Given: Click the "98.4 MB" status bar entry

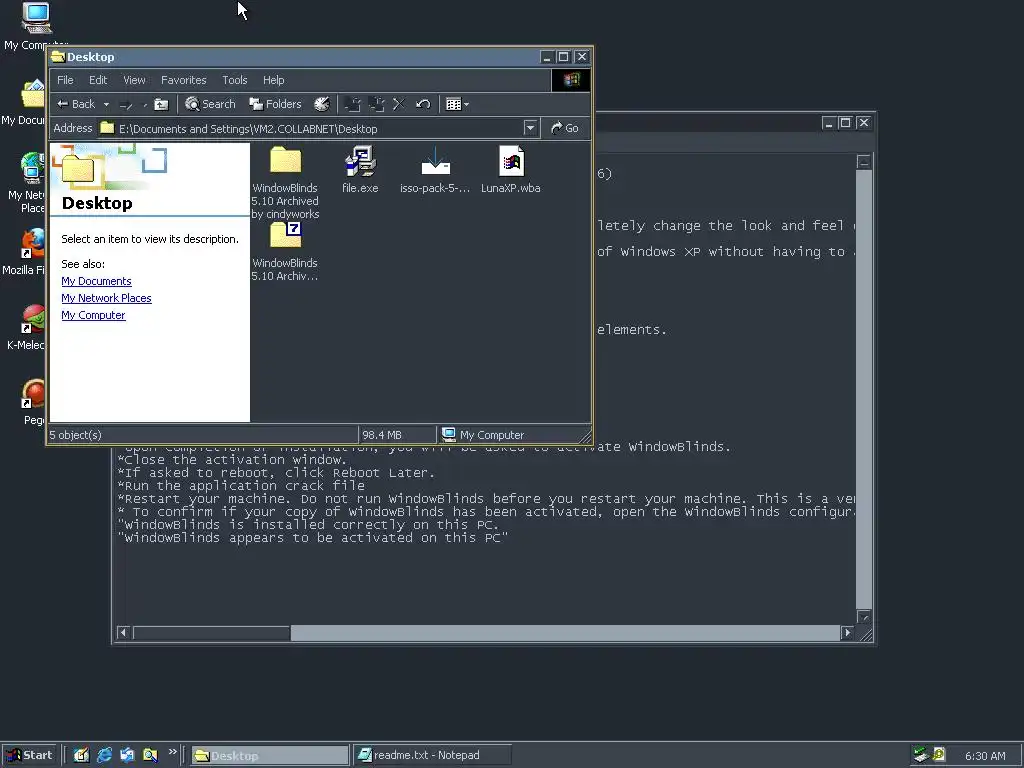Looking at the screenshot, I should [382, 435].
